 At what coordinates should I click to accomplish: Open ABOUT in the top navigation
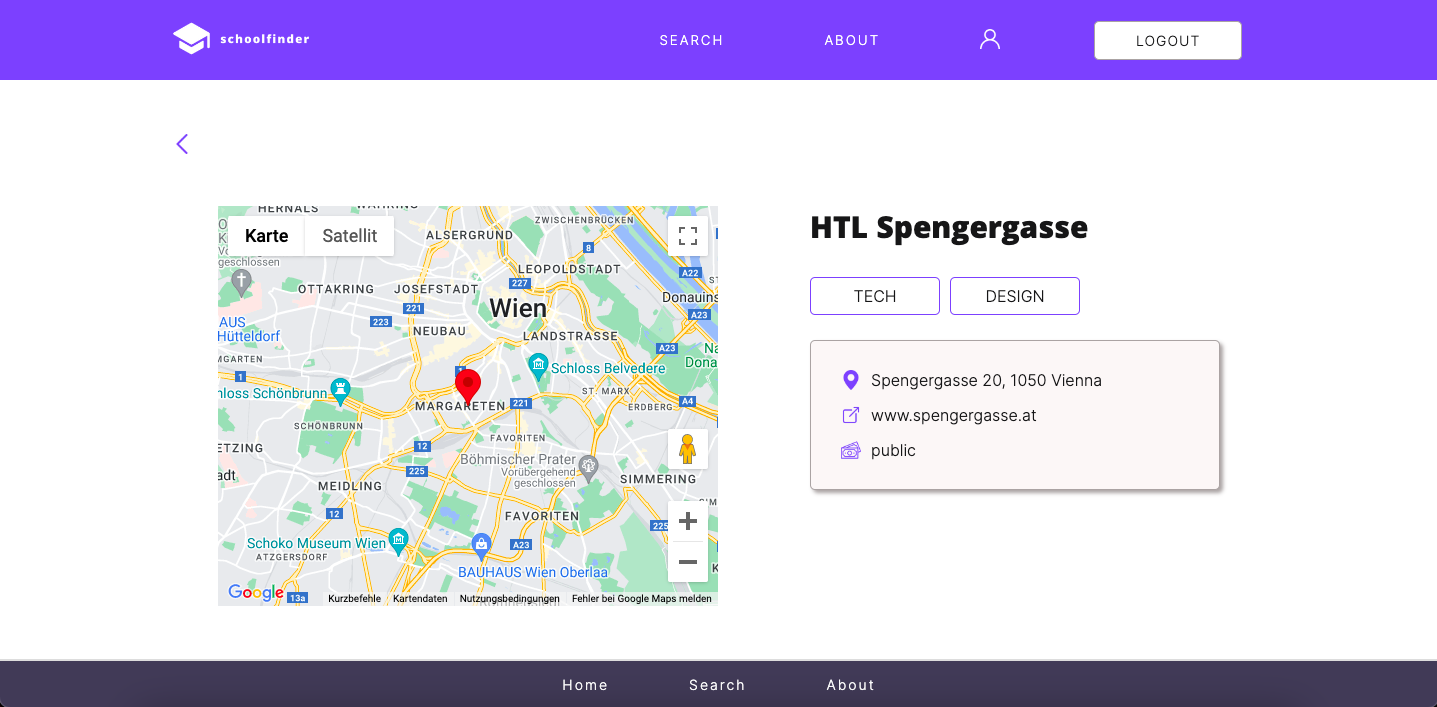coord(851,40)
